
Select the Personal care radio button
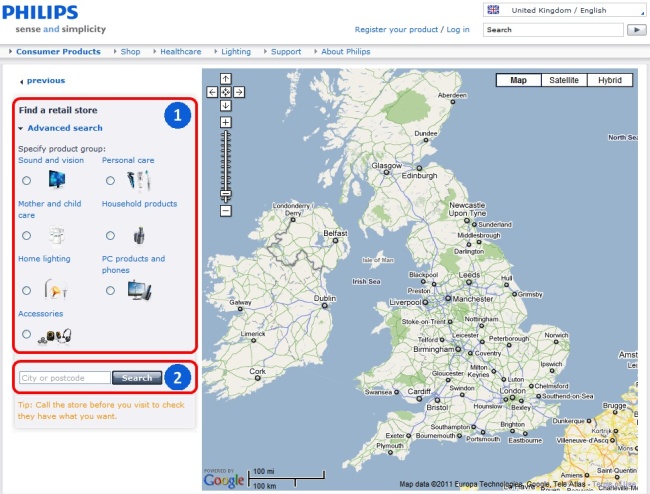[110, 181]
